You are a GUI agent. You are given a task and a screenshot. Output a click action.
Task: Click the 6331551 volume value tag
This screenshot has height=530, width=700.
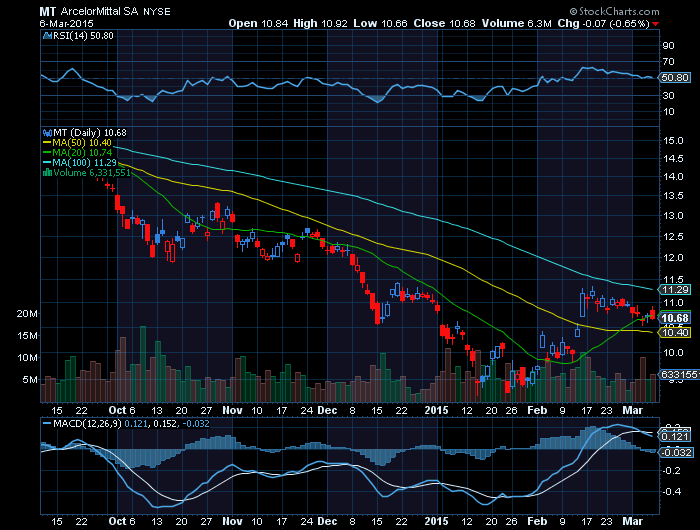click(x=679, y=374)
